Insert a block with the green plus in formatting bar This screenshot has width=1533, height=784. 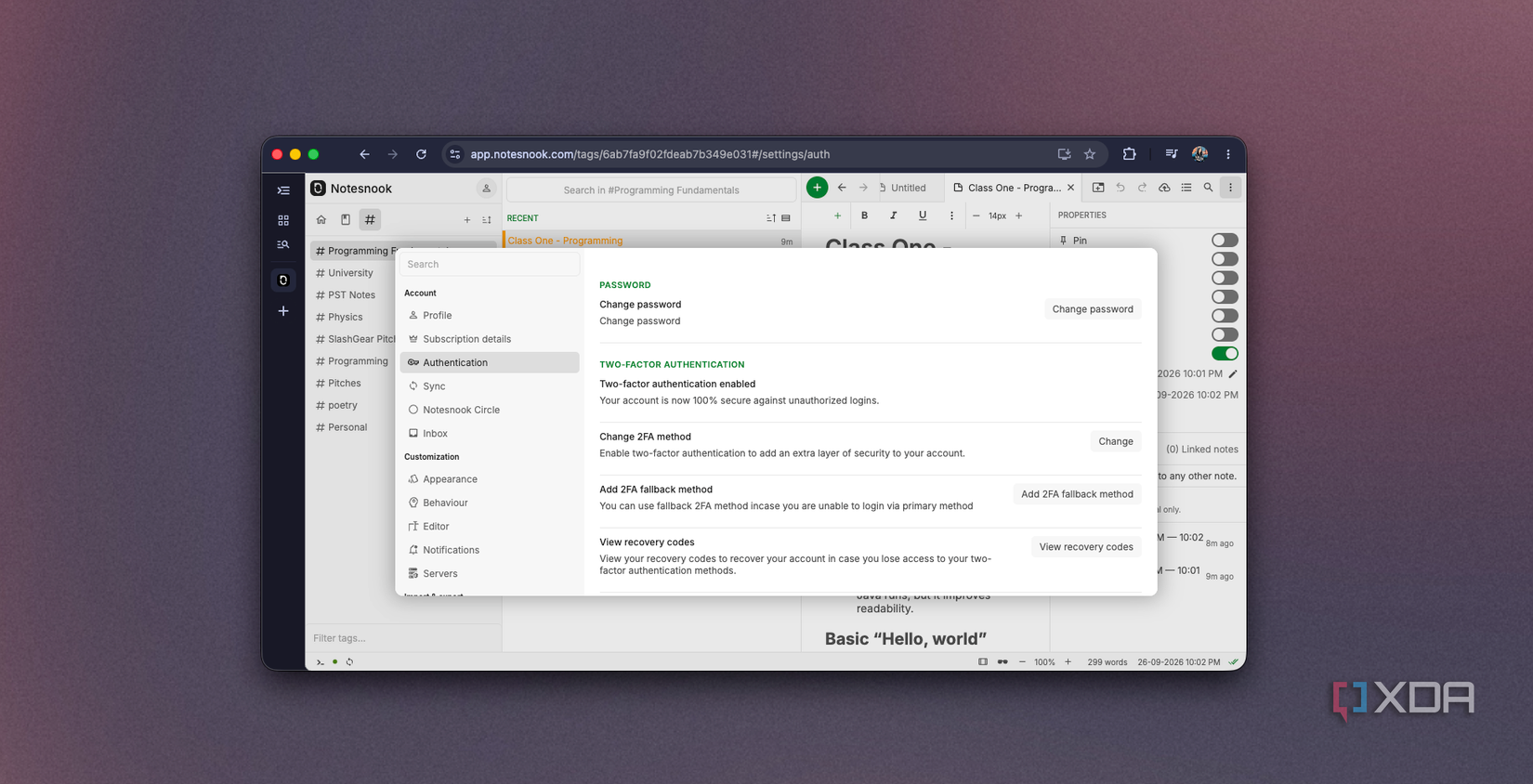tap(837, 216)
